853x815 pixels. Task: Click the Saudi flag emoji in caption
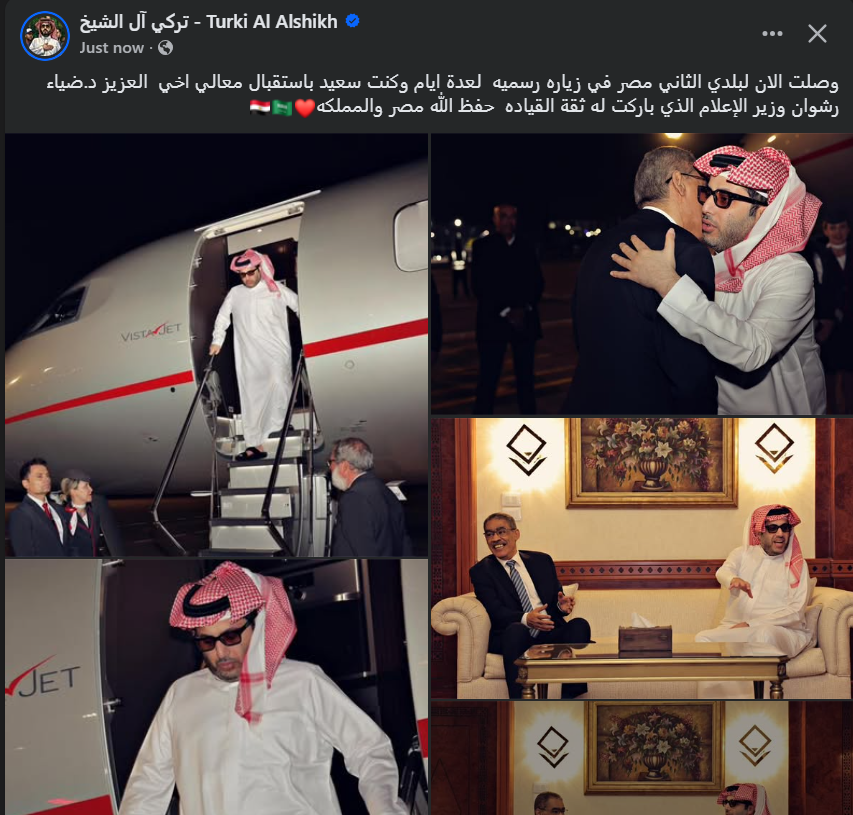coord(282,108)
